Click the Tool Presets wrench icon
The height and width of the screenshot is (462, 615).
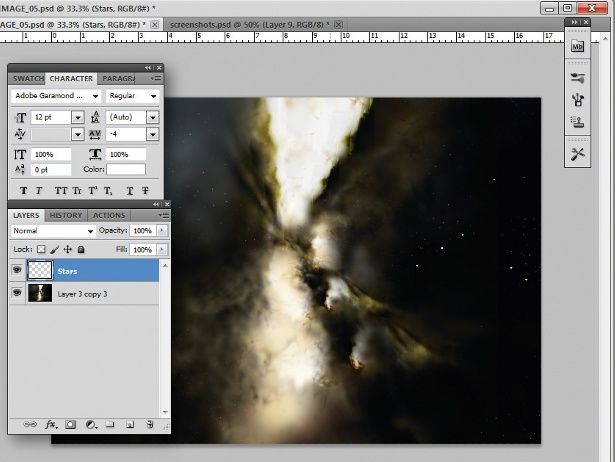[x=577, y=153]
